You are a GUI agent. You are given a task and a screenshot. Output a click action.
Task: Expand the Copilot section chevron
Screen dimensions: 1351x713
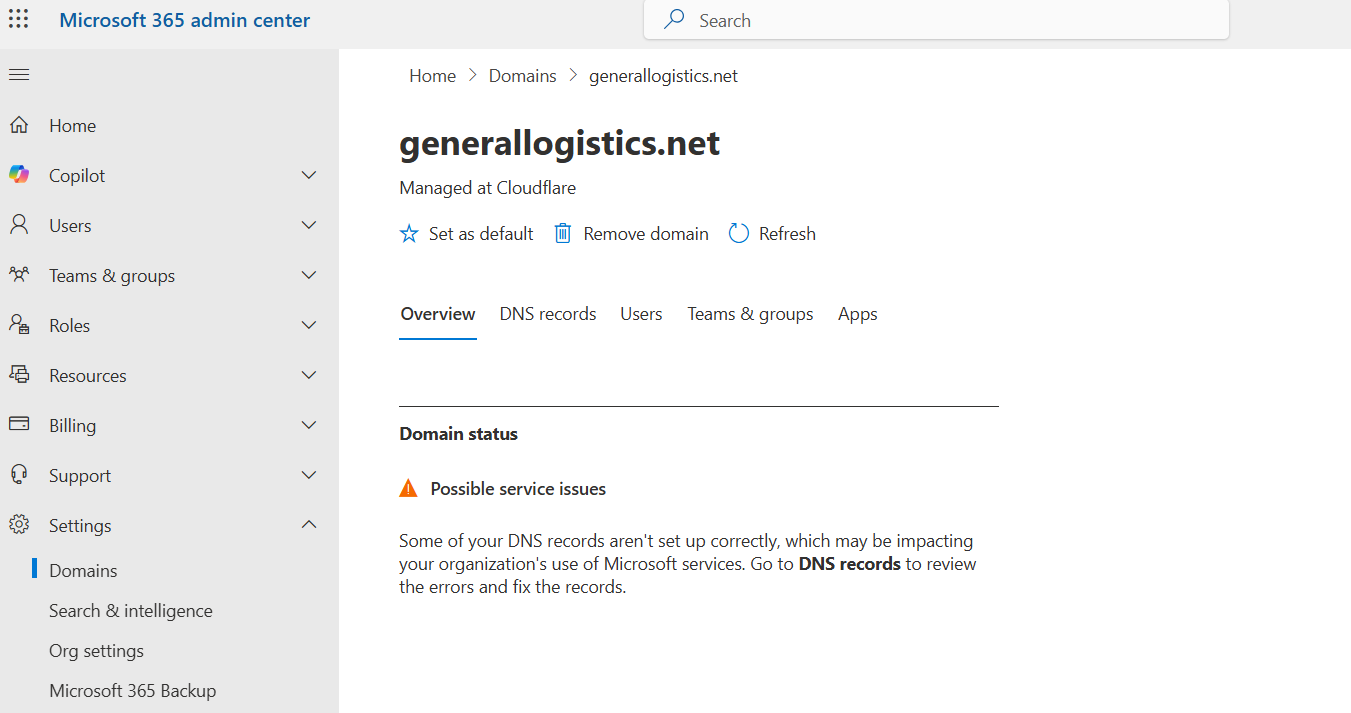pos(309,175)
